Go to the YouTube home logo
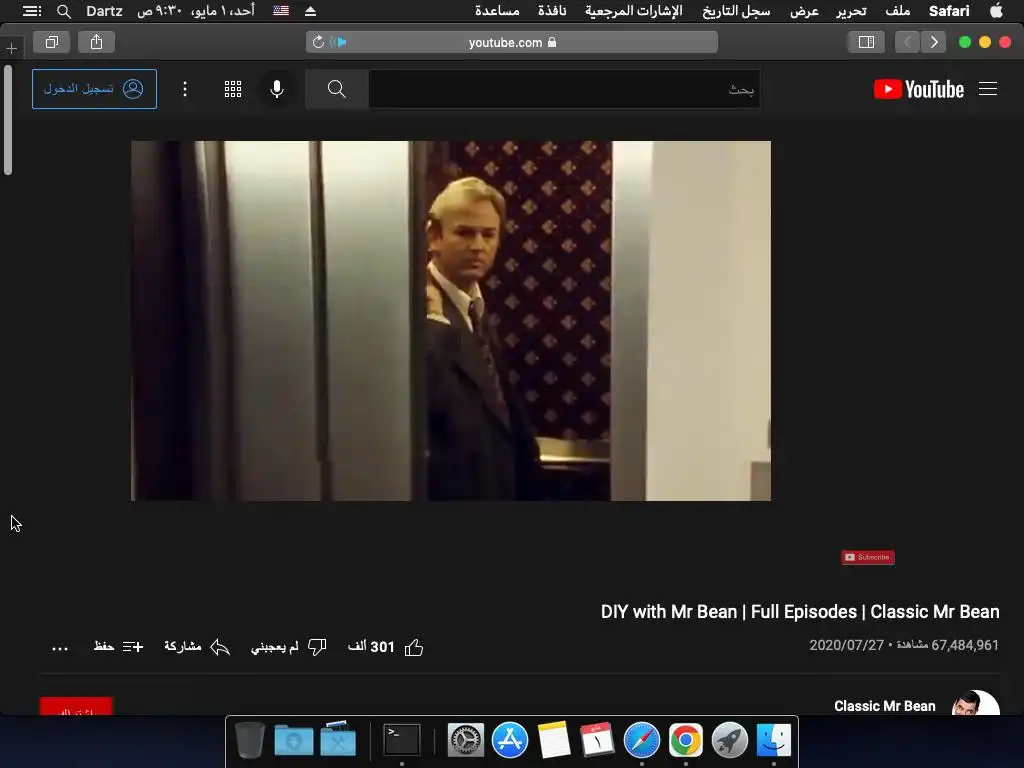This screenshot has width=1024, height=768. point(919,89)
